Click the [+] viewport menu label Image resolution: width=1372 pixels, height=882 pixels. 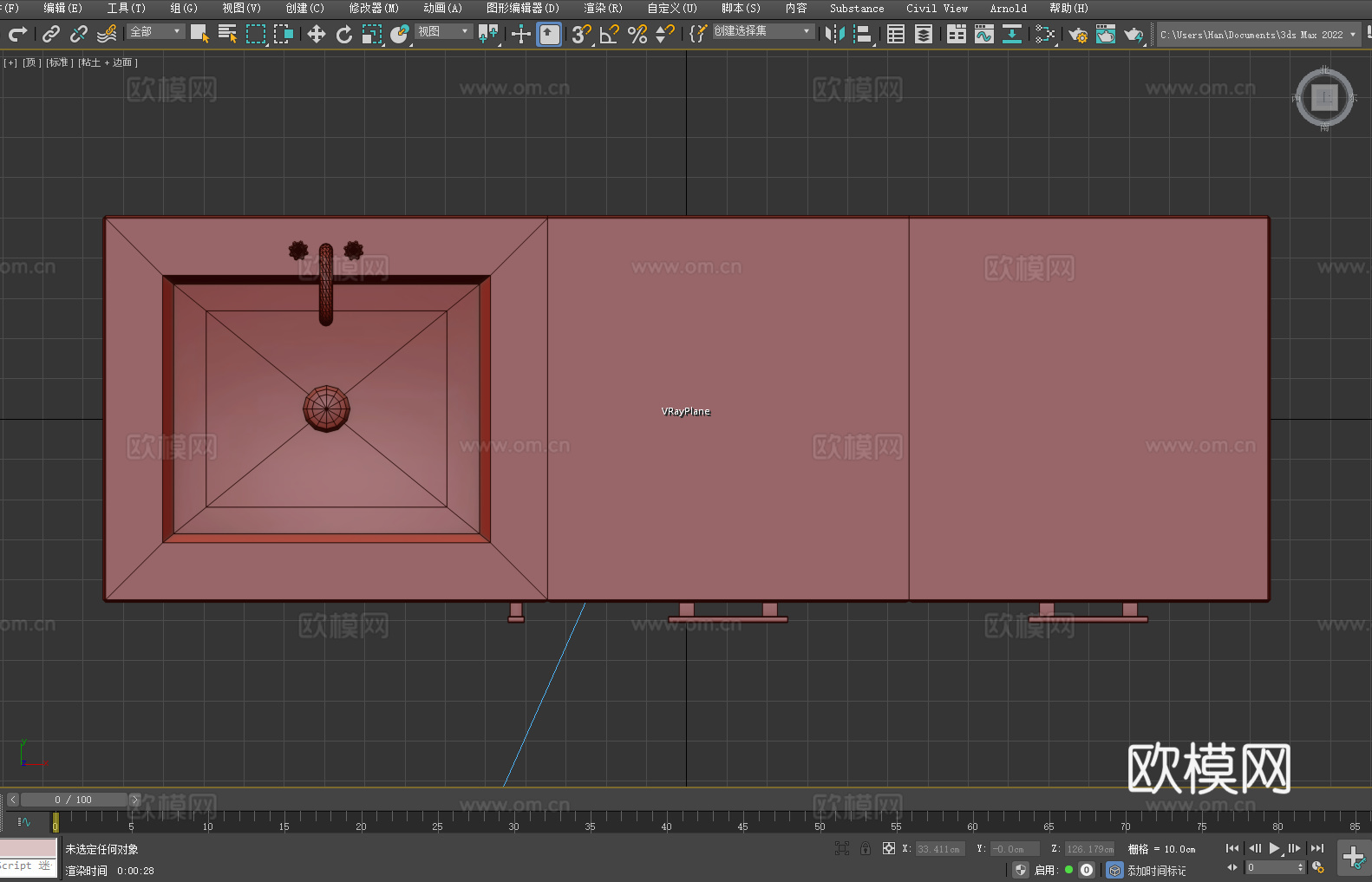10,62
